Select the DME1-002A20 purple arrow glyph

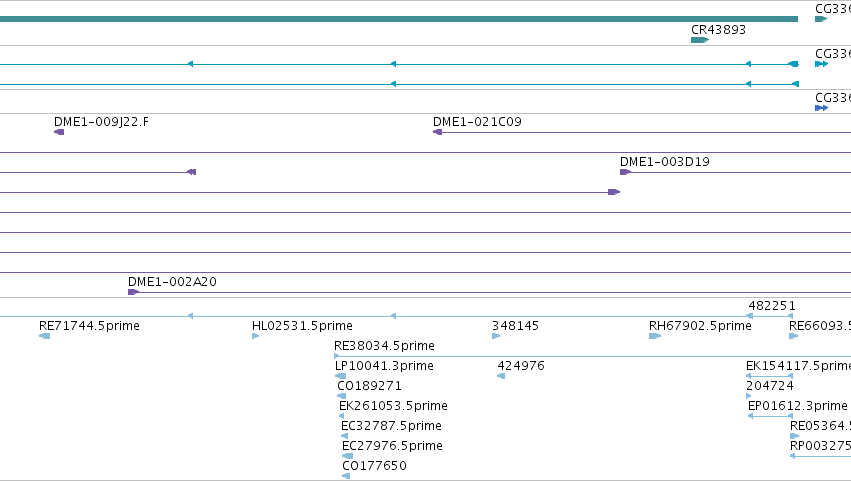(134, 292)
